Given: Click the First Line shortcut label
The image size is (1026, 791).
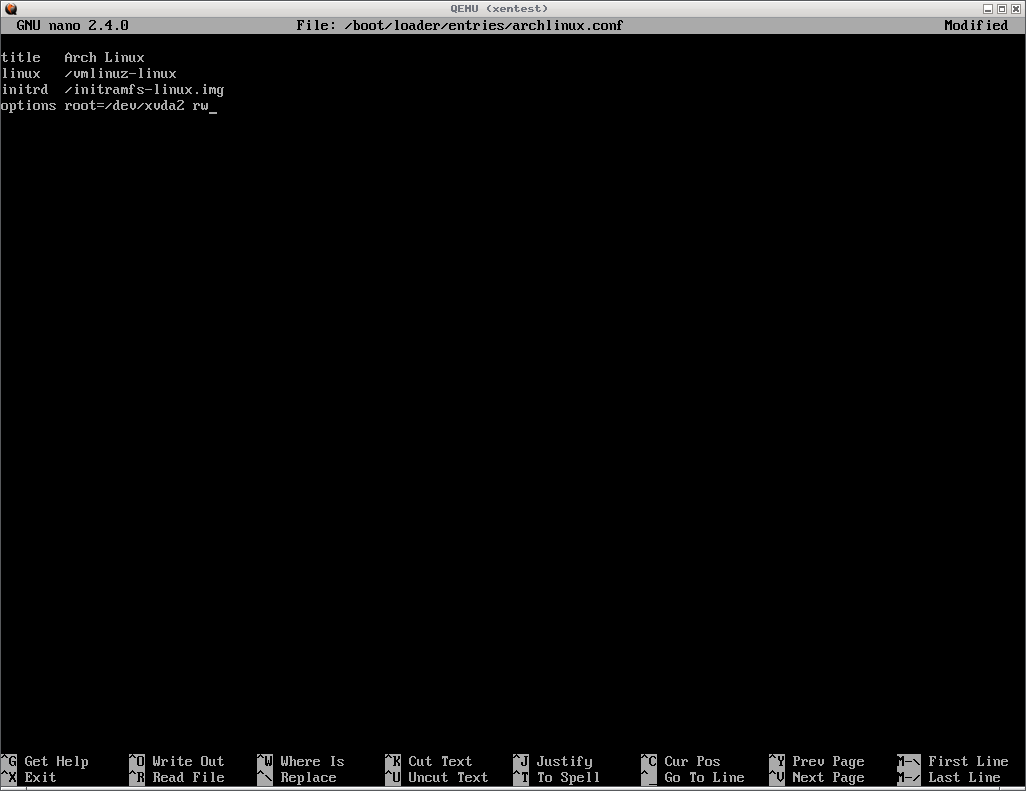Looking at the screenshot, I should tap(967, 761).
